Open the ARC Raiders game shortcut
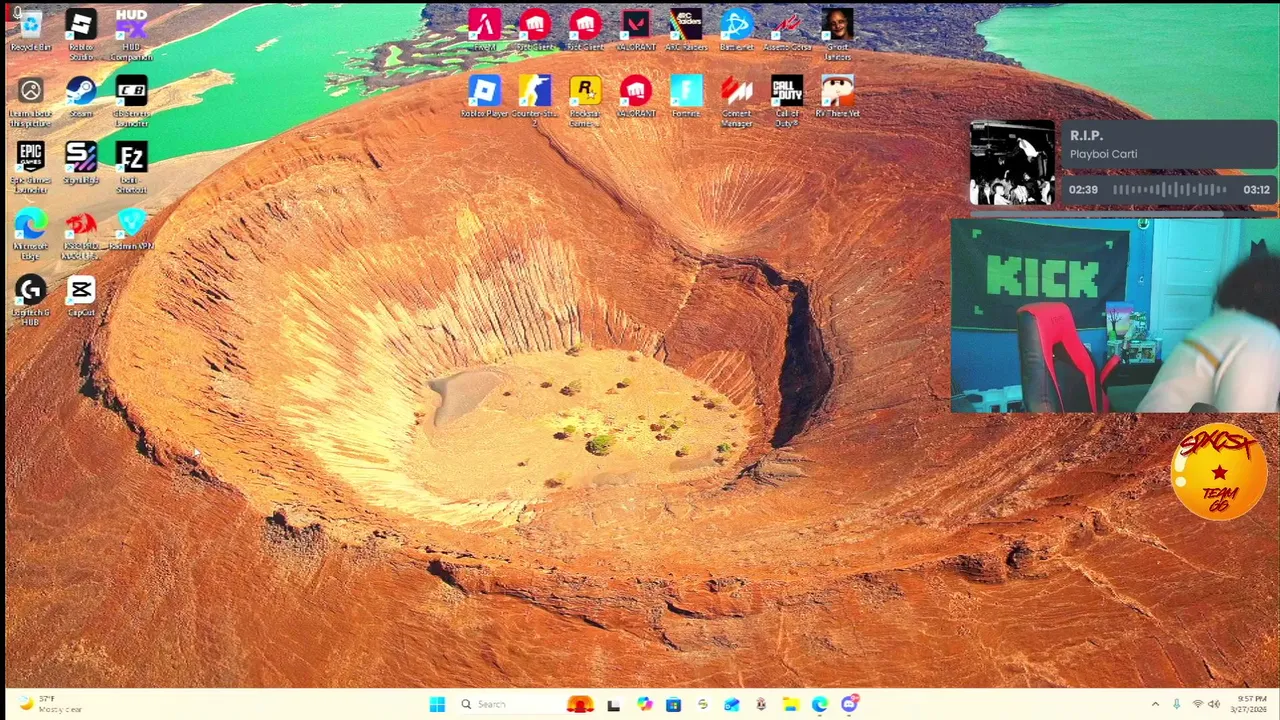The height and width of the screenshot is (720, 1280). tap(686, 30)
